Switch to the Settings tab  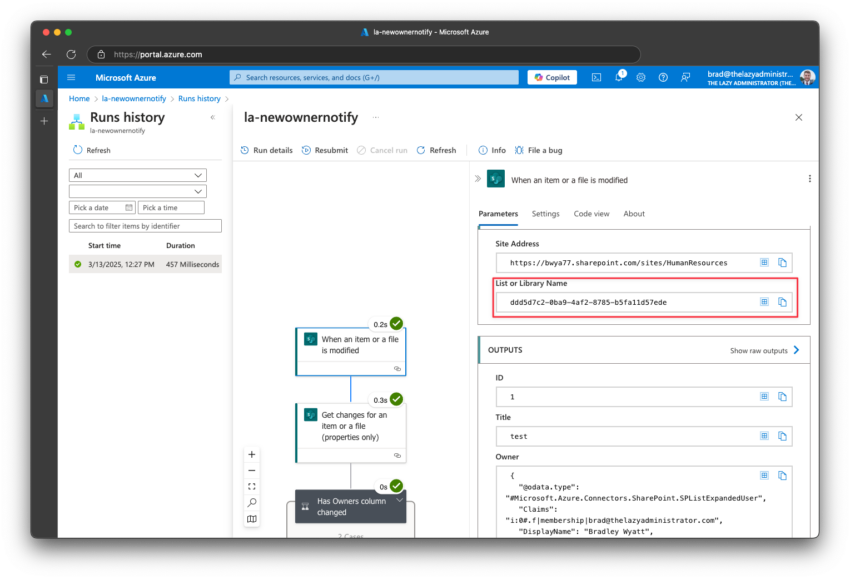pyautogui.click(x=545, y=214)
